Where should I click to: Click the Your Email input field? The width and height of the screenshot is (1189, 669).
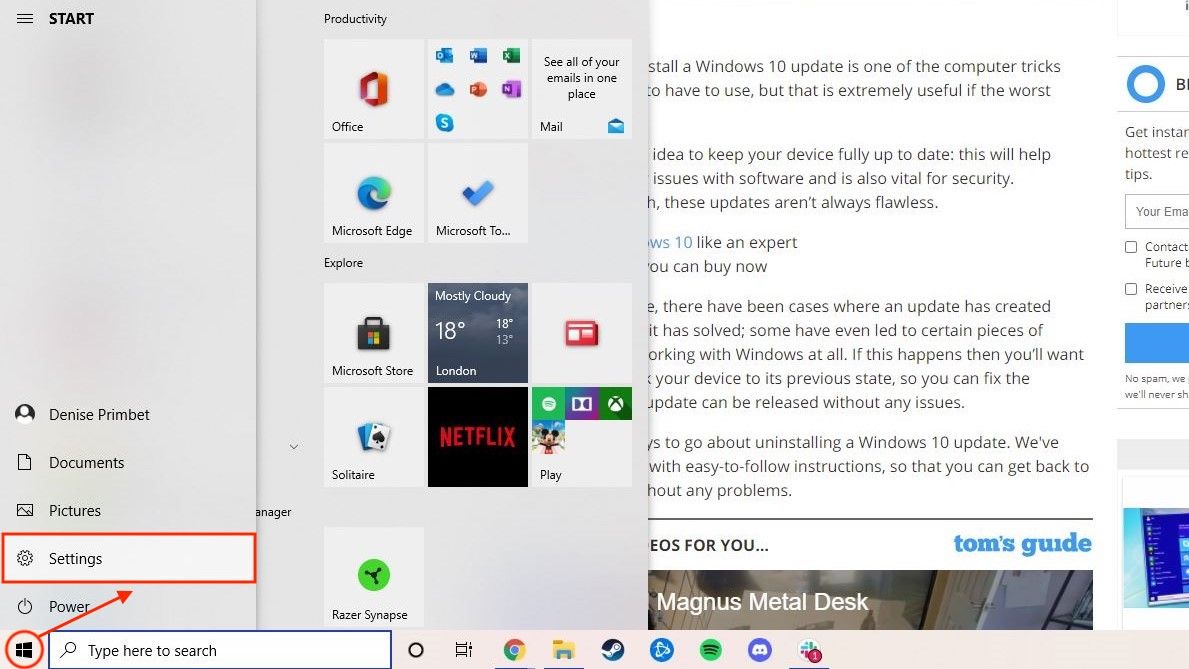click(1165, 211)
